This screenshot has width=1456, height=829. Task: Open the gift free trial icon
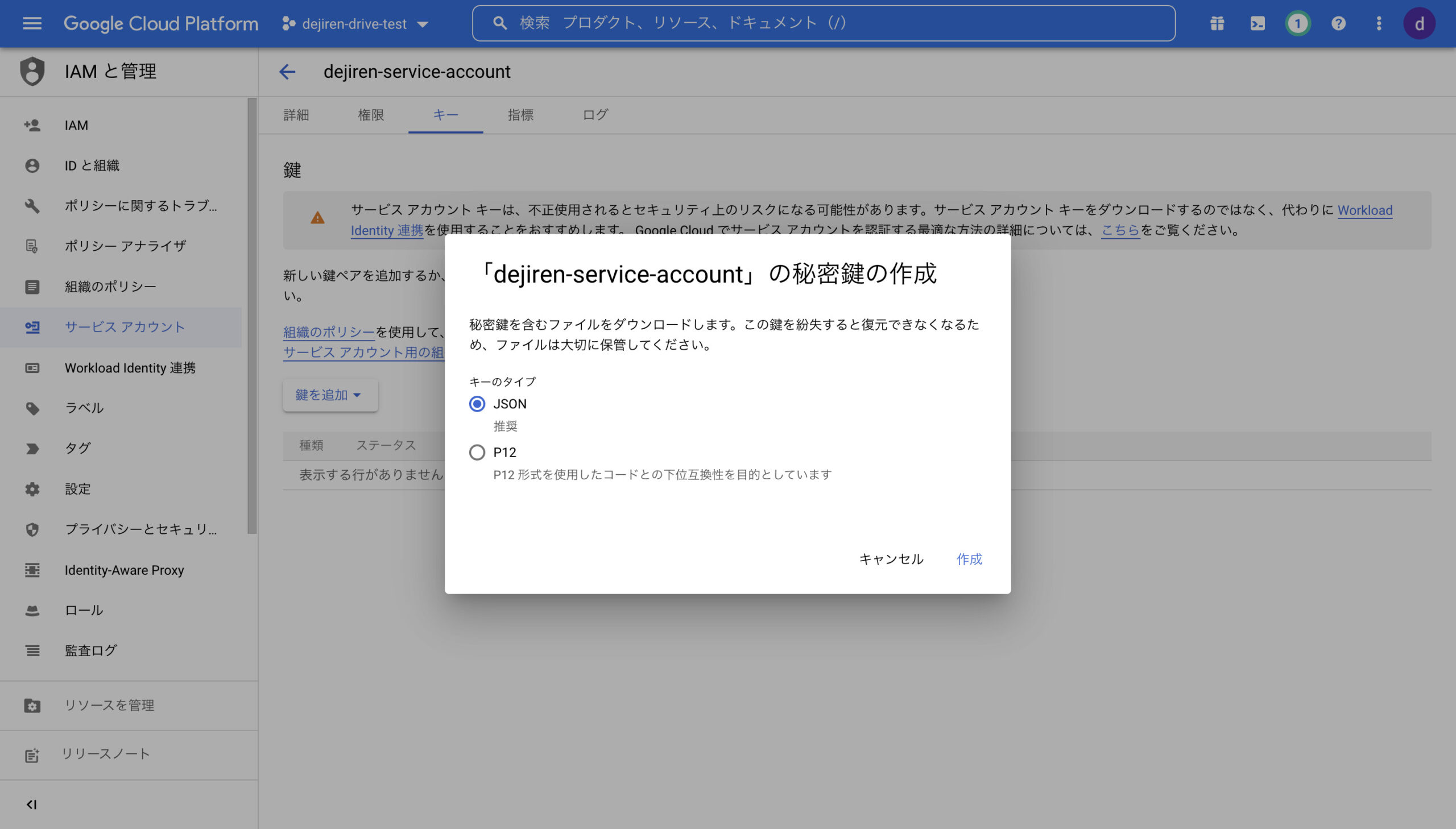pyautogui.click(x=1217, y=23)
